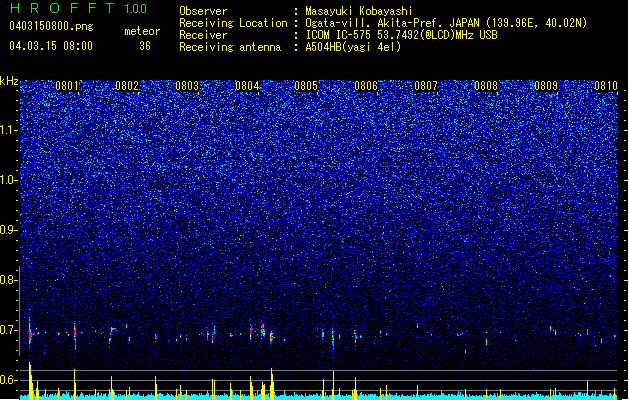Viewport: 629px width, 400px height.
Task: Click the 0804 time marker
Action: click(x=247, y=86)
